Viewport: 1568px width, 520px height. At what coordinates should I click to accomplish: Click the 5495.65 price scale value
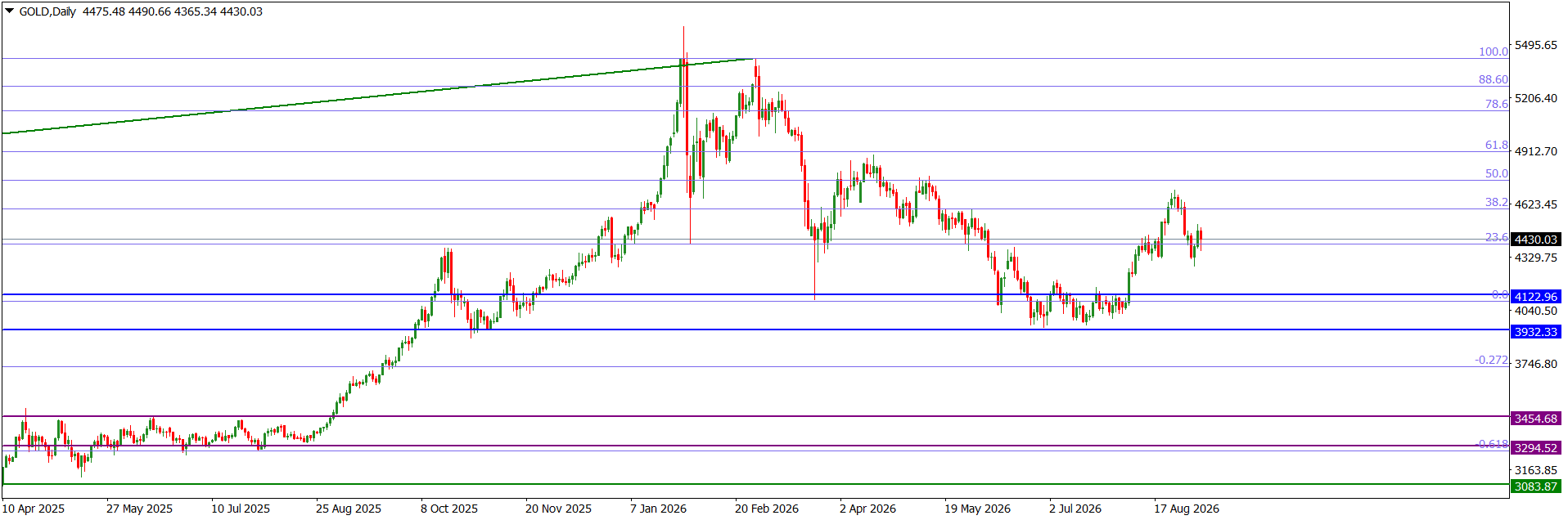[x=1536, y=45]
